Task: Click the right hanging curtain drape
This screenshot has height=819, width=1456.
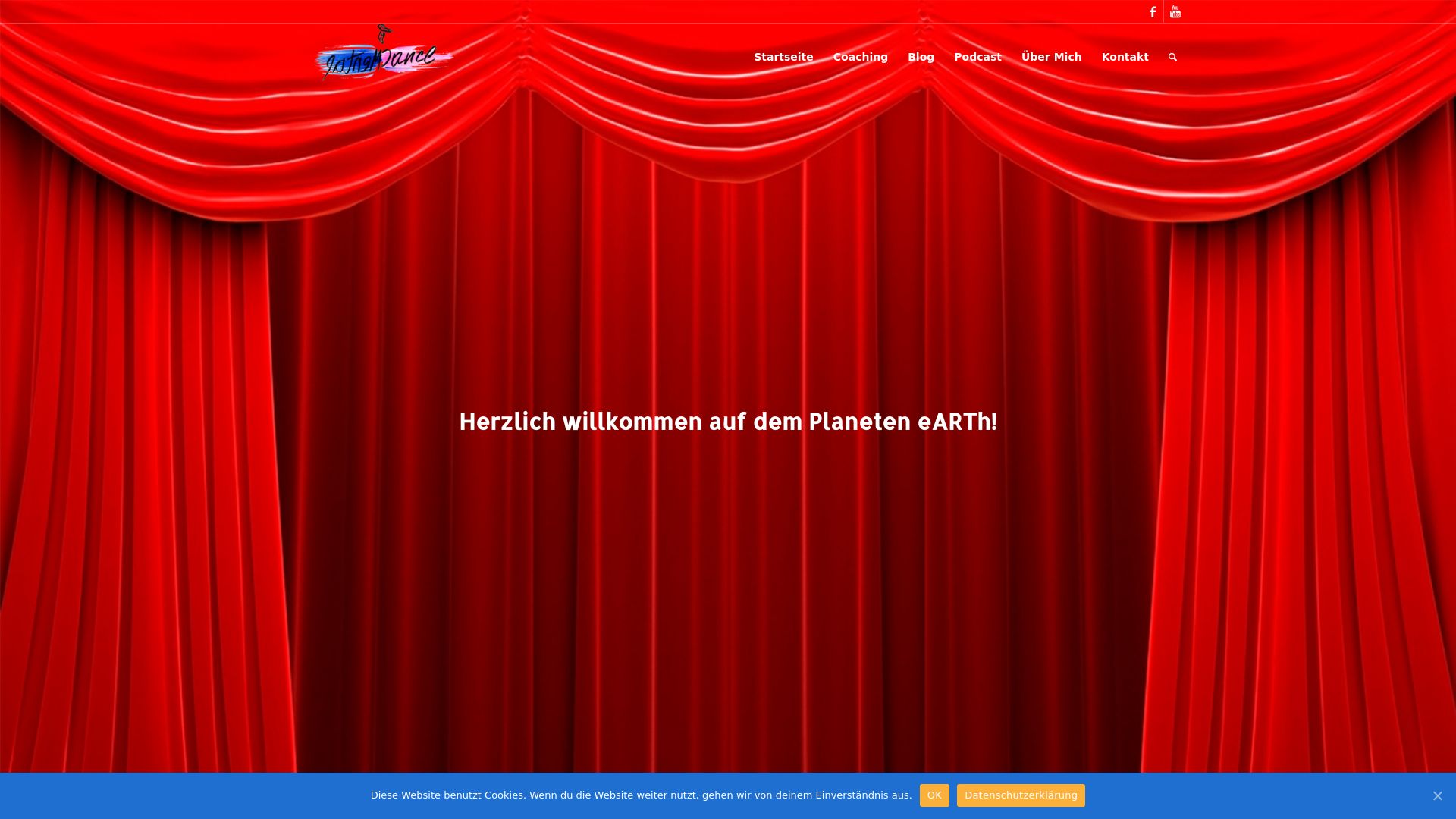Action: tap(1304, 493)
